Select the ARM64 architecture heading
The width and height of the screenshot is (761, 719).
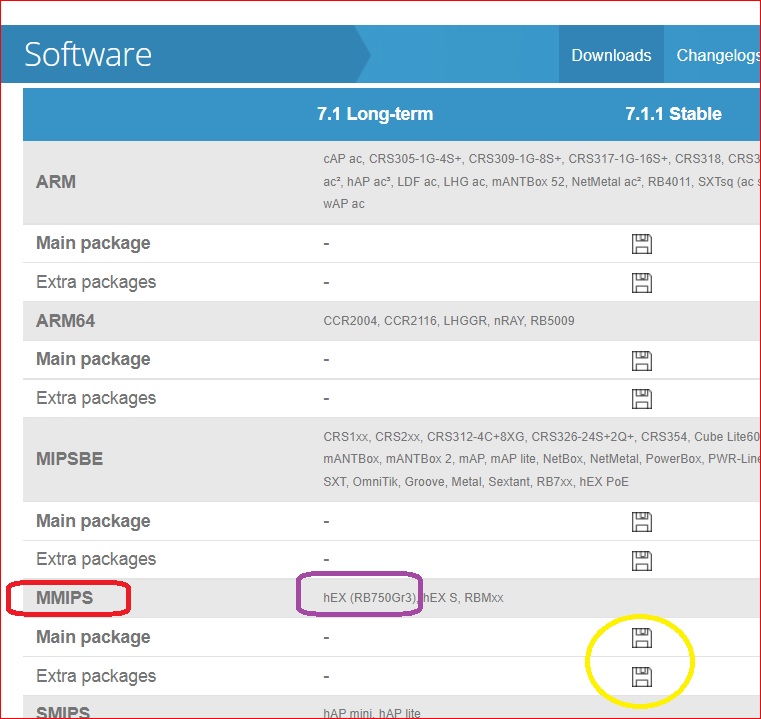(x=66, y=320)
